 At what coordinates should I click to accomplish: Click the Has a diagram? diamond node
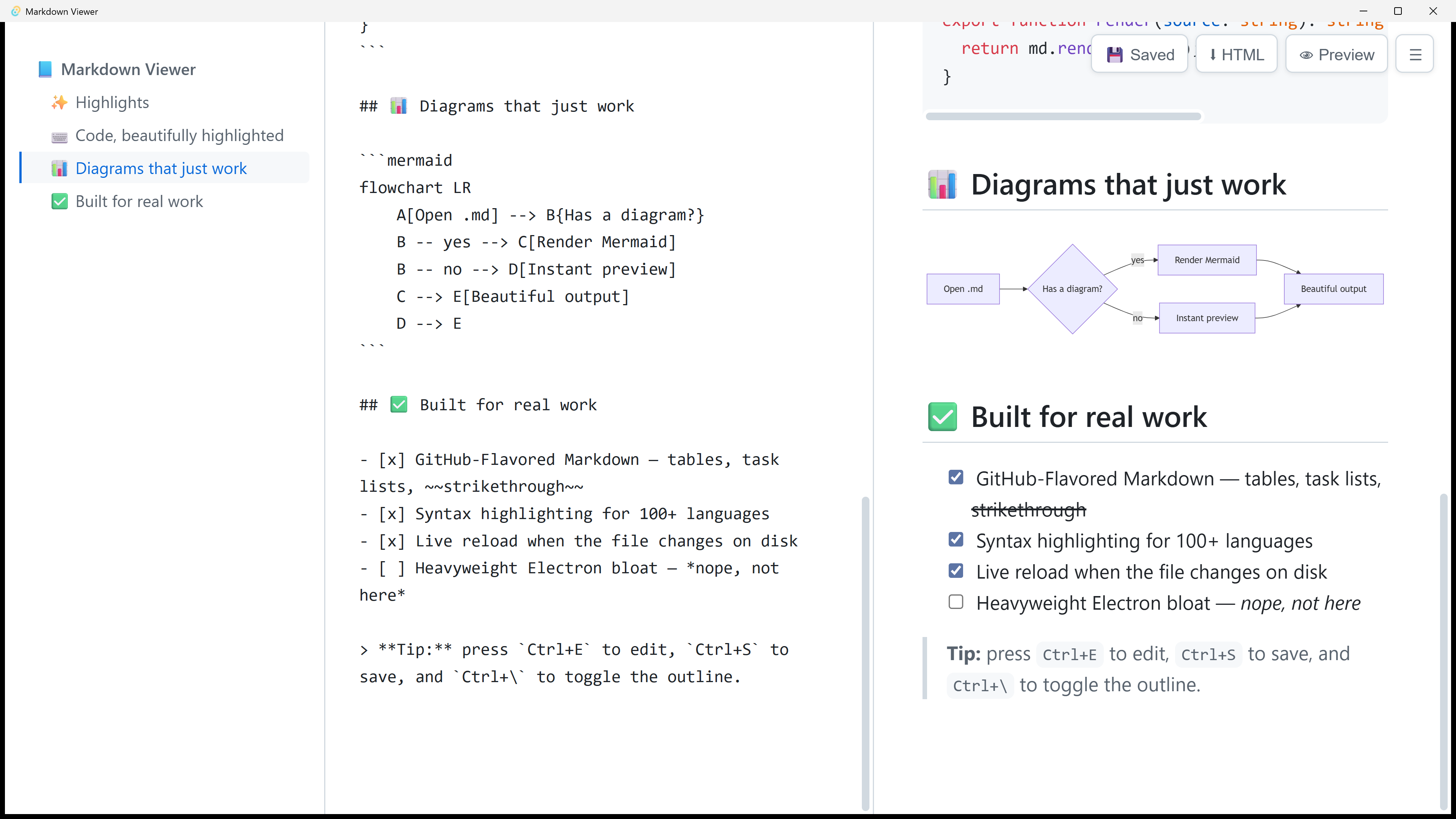1072,289
